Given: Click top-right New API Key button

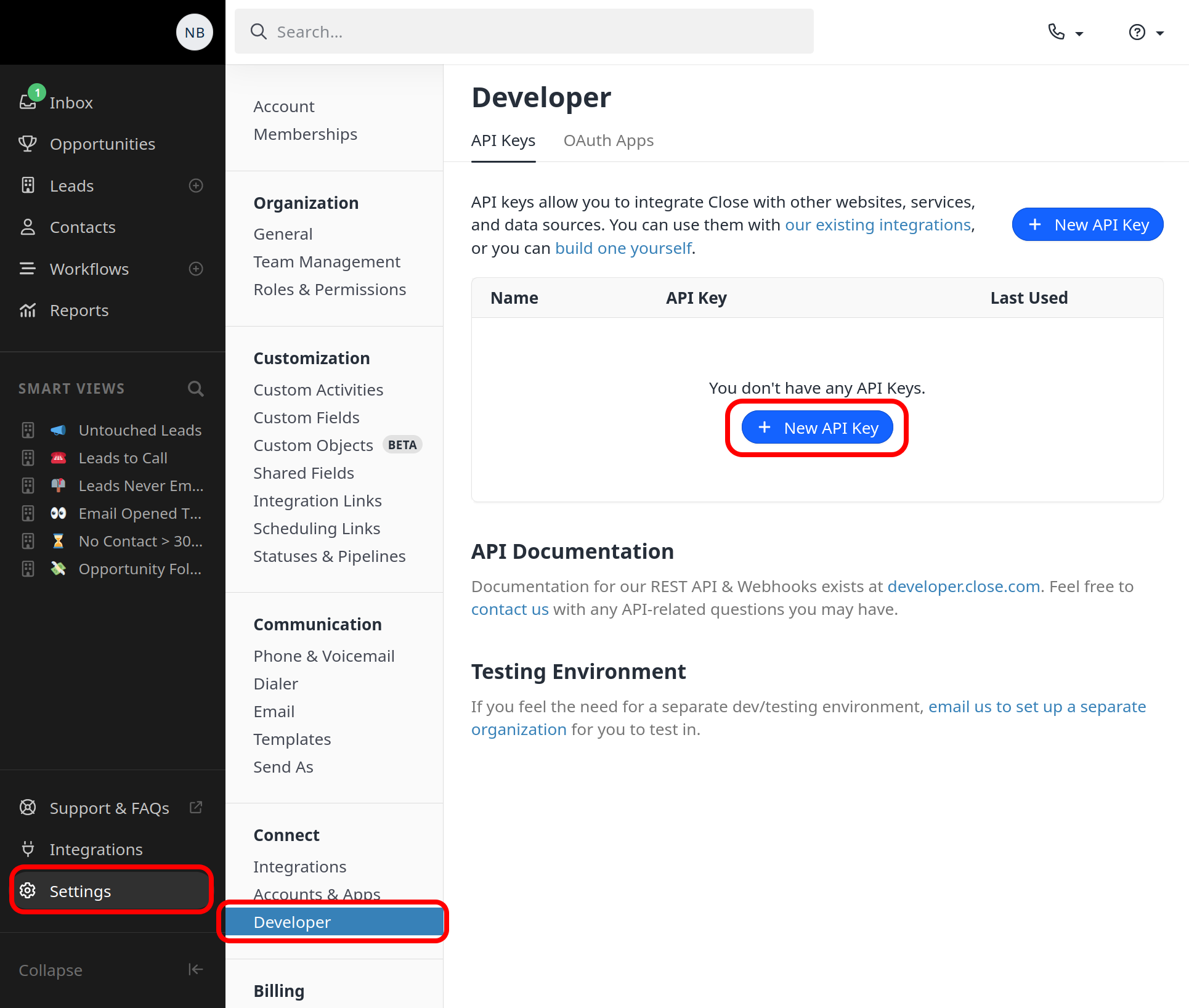Looking at the screenshot, I should (1087, 225).
